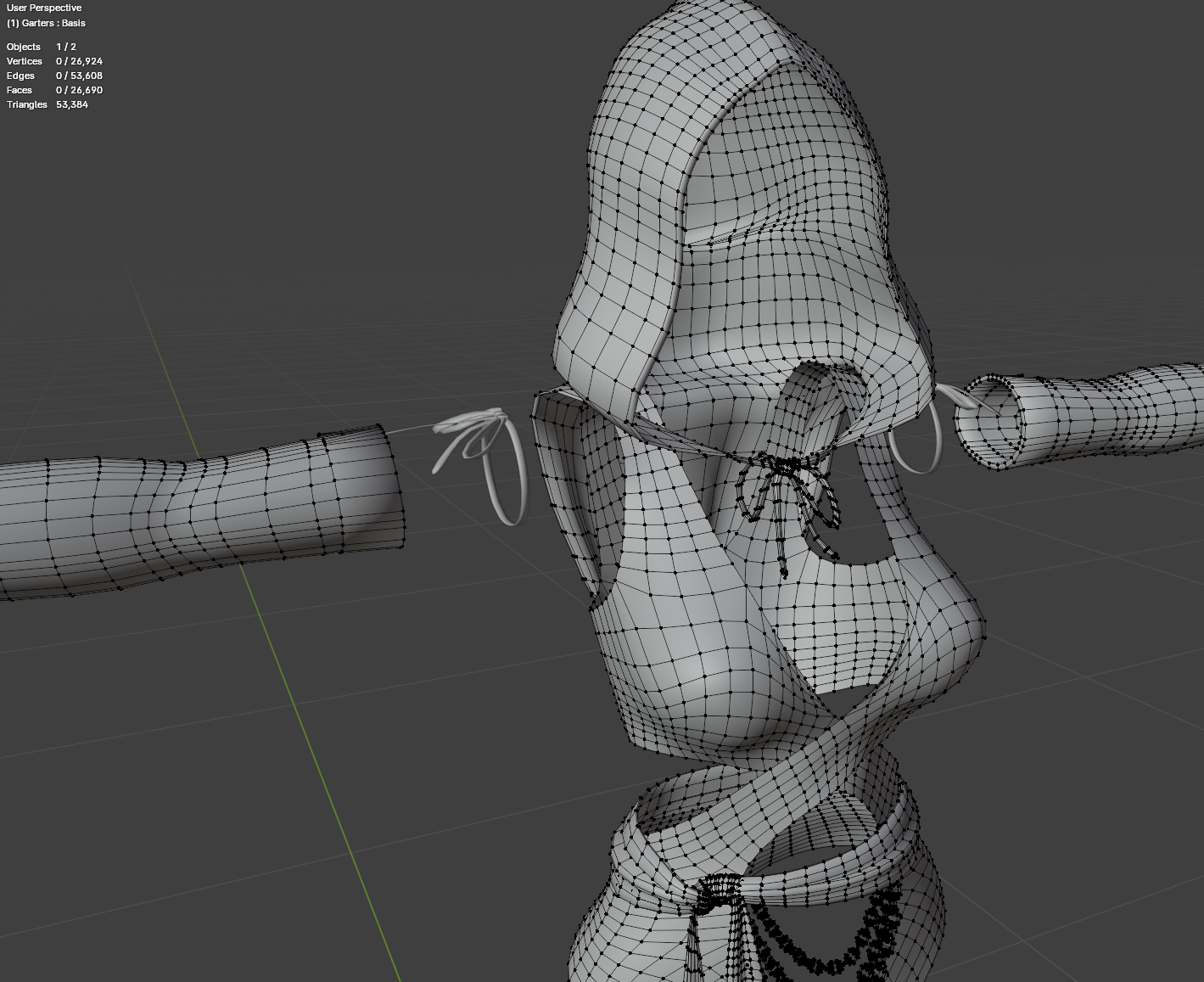Image resolution: width=1204 pixels, height=982 pixels.
Task: Click the "0 / 26,690" faces value
Action: (80, 90)
